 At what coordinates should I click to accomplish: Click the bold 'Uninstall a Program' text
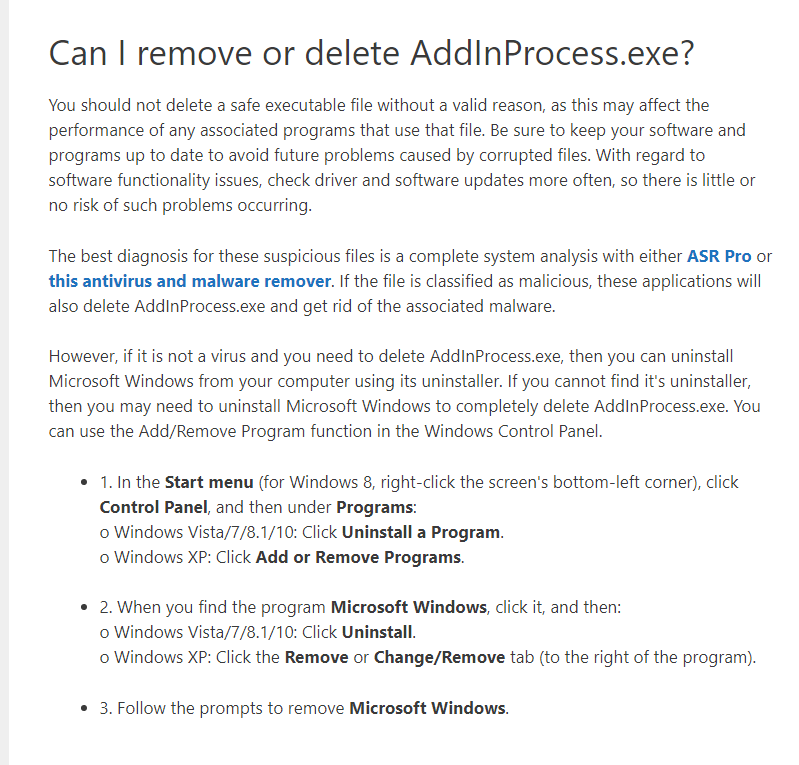tap(421, 533)
